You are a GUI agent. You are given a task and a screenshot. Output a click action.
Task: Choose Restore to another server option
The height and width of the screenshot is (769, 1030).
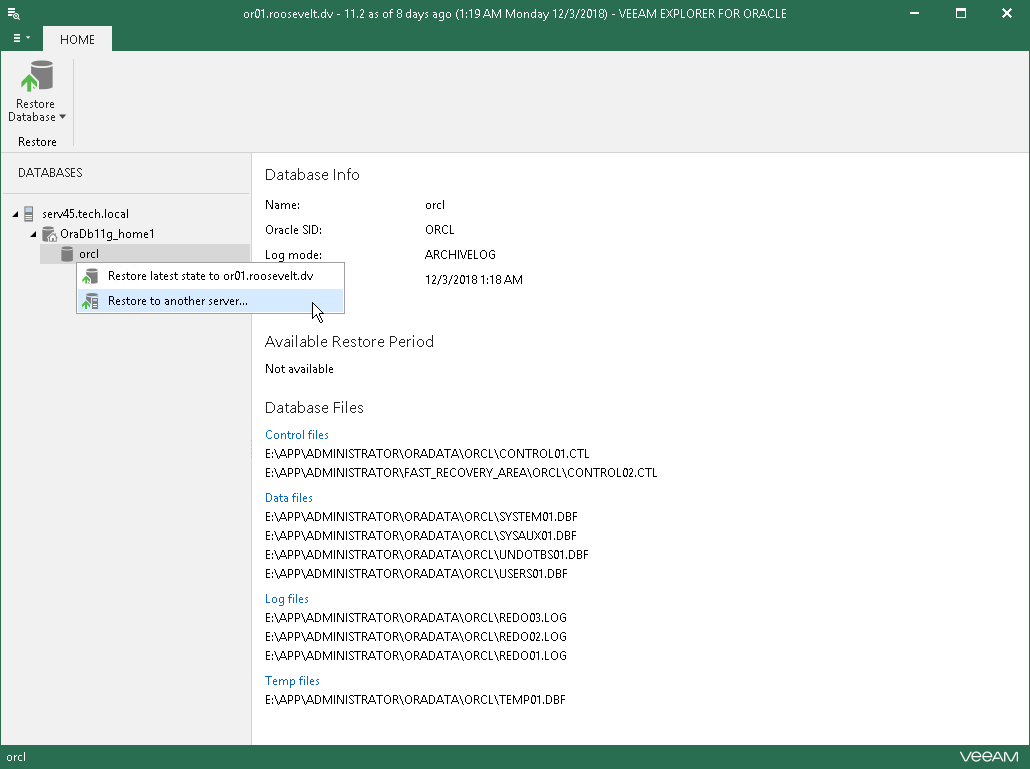[x=177, y=301]
